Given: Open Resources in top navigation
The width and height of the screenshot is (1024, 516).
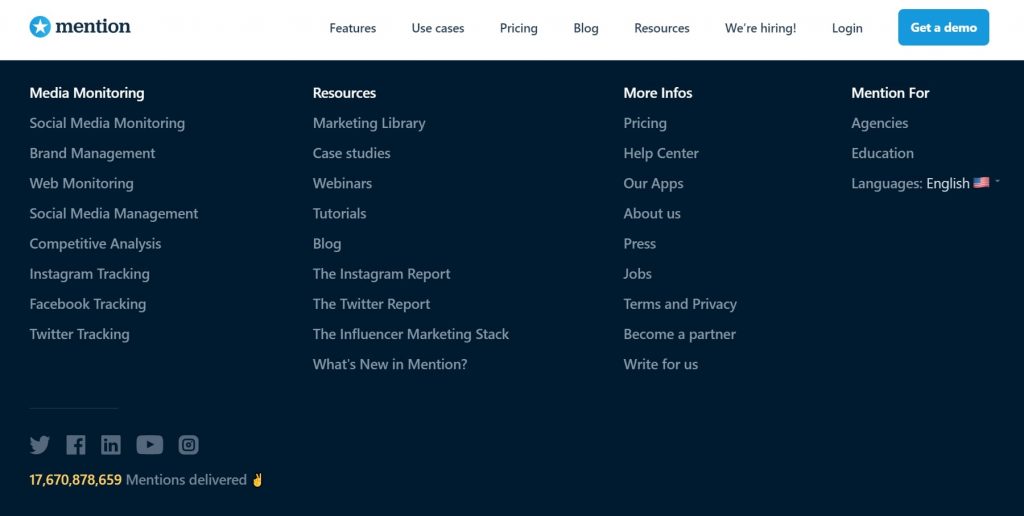Looking at the screenshot, I should (x=662, y=28).
